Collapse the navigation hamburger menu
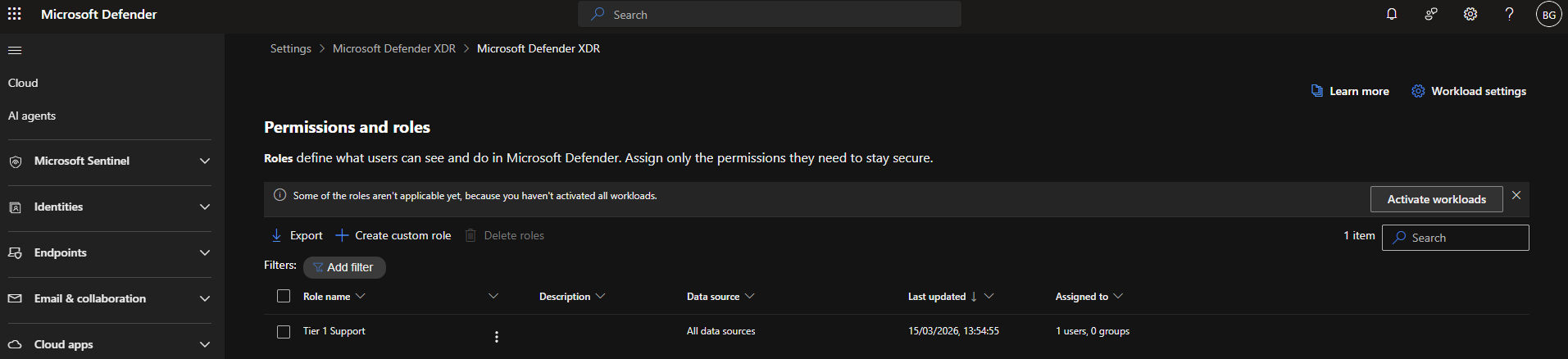This screenshot has height=359, width=1568. tap(15, 51)
